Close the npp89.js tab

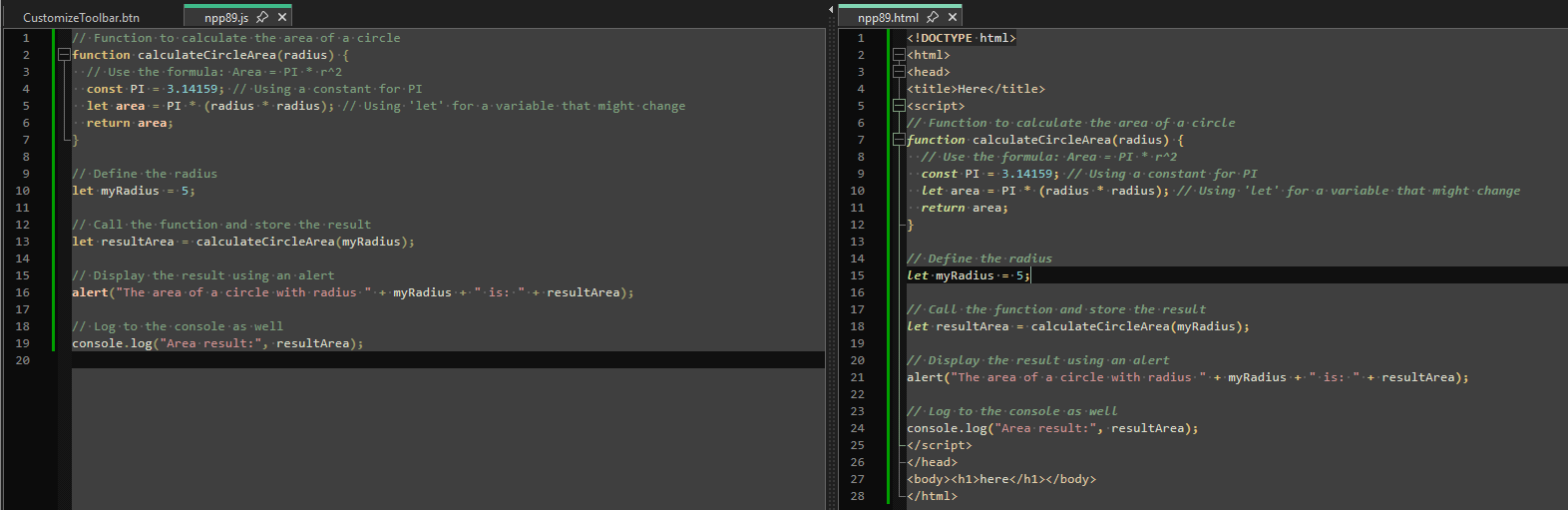282,17
